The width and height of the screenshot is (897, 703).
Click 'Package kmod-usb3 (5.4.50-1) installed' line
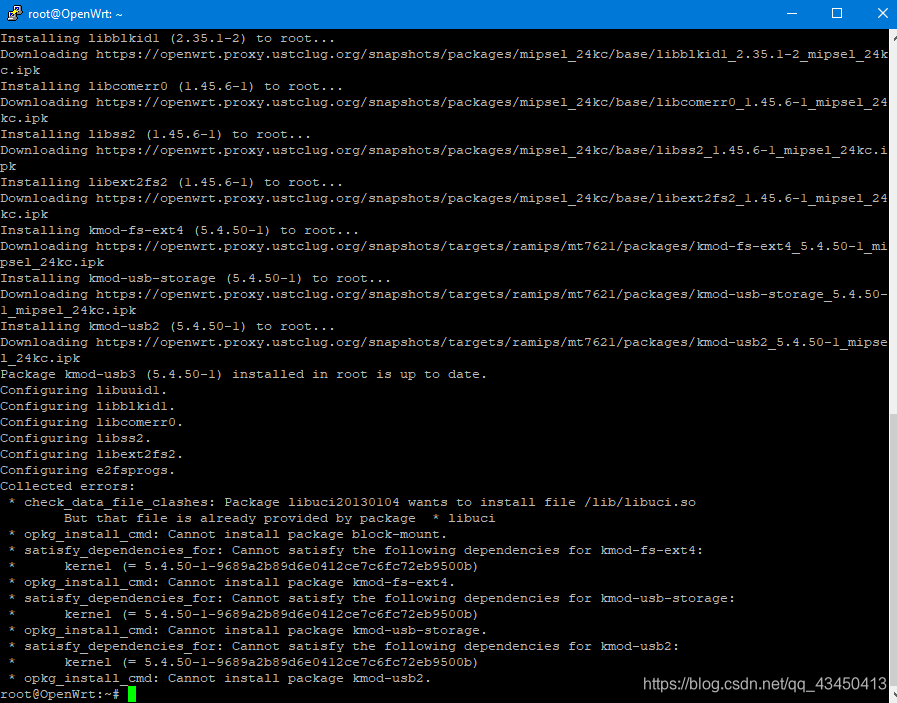pos(243,374)
